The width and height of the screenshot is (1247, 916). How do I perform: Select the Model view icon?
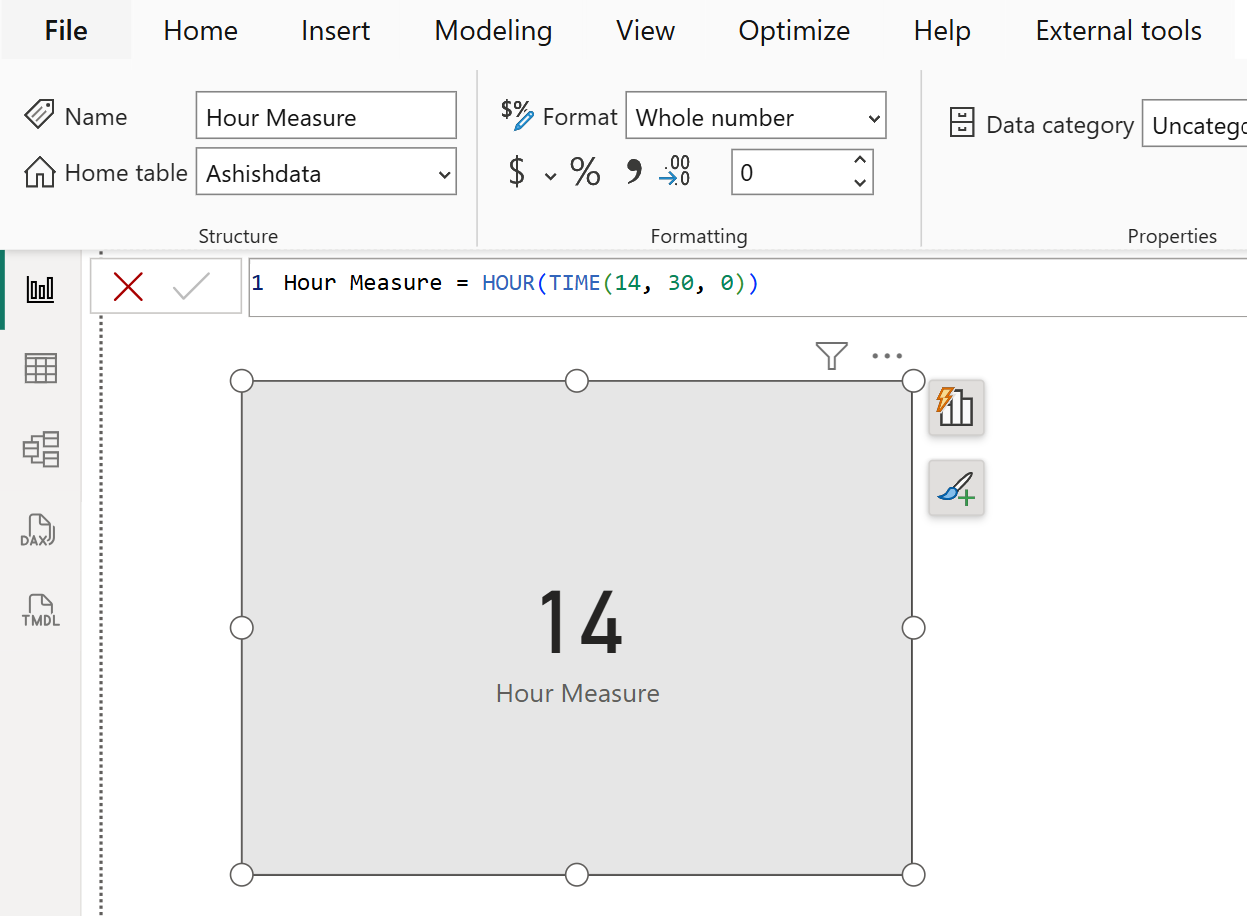pos(40,449)
